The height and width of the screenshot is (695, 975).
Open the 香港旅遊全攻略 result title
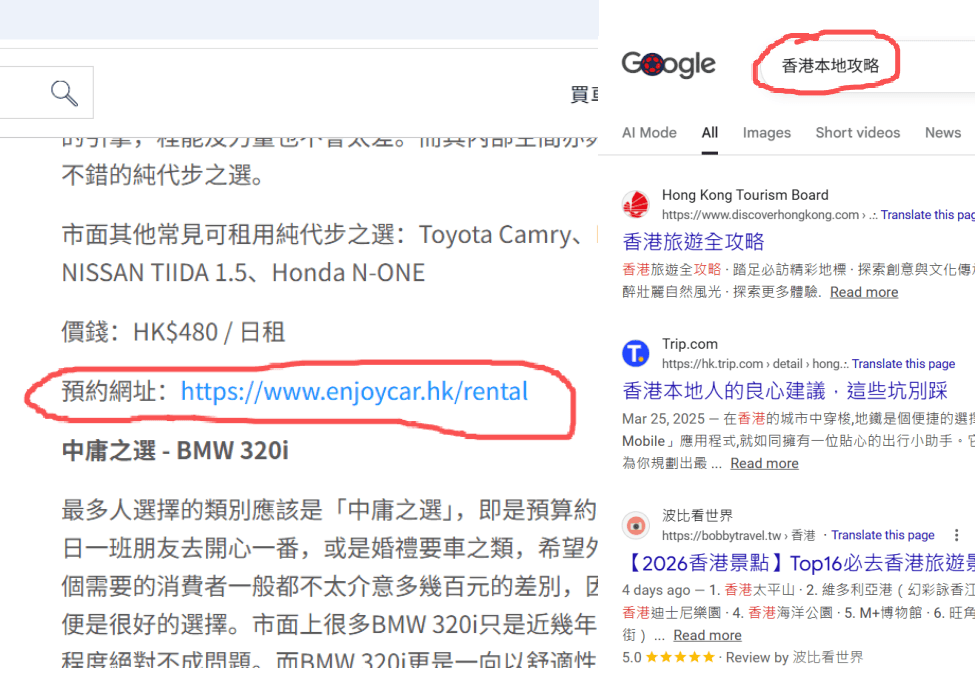(693, 242)
